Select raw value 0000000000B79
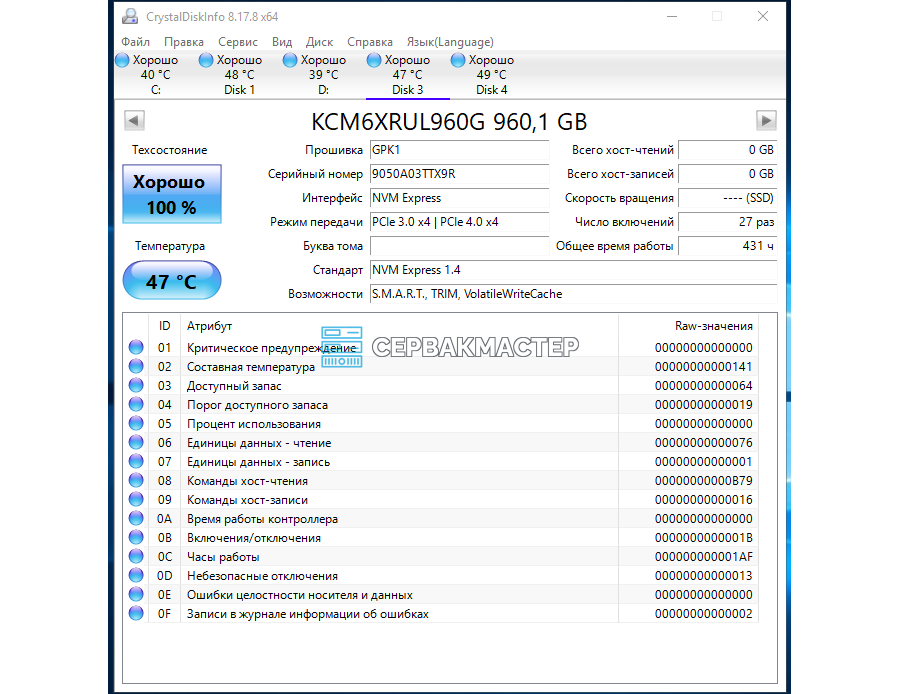 (703, 480)
